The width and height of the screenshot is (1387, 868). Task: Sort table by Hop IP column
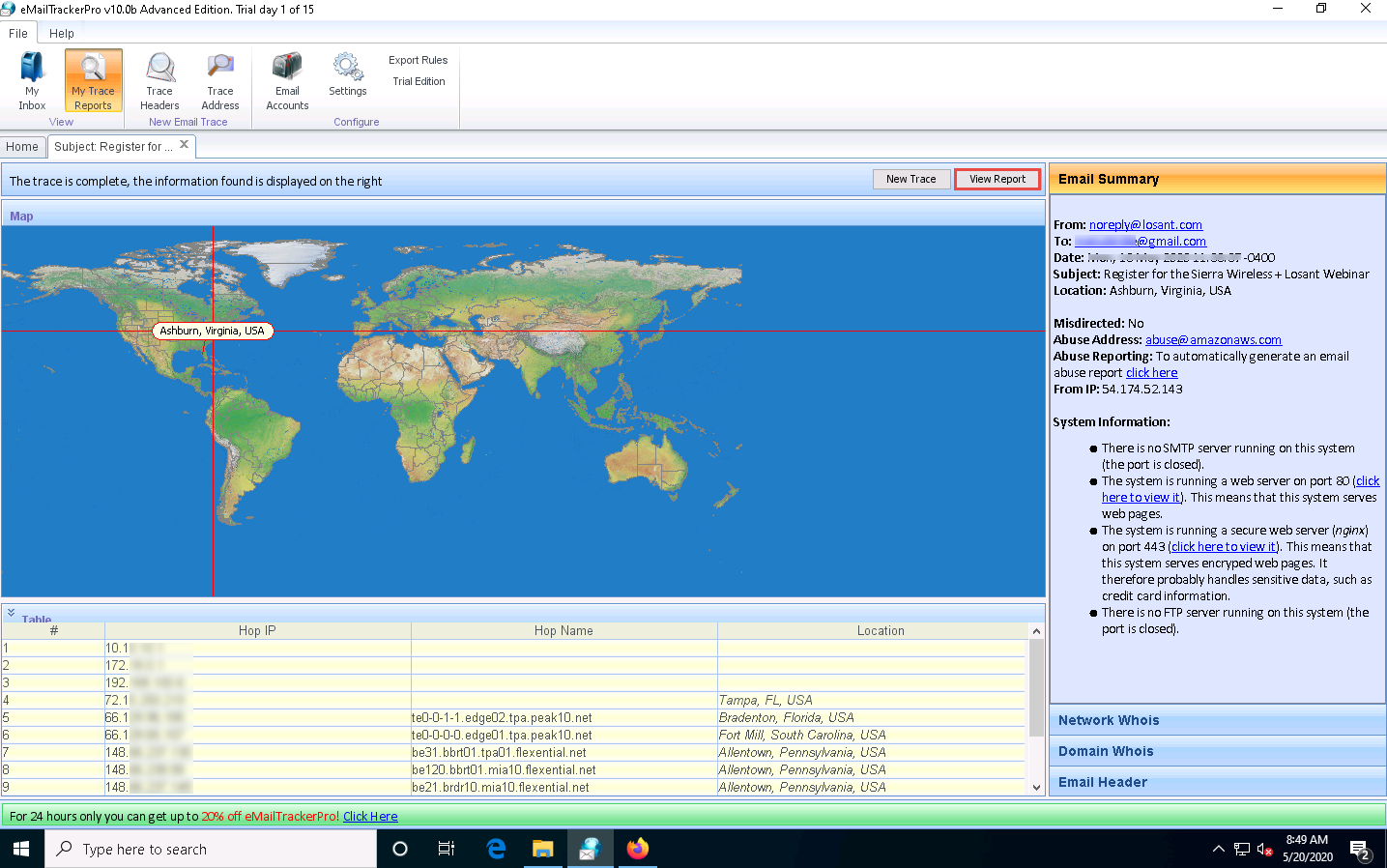[x=257, y=630]
